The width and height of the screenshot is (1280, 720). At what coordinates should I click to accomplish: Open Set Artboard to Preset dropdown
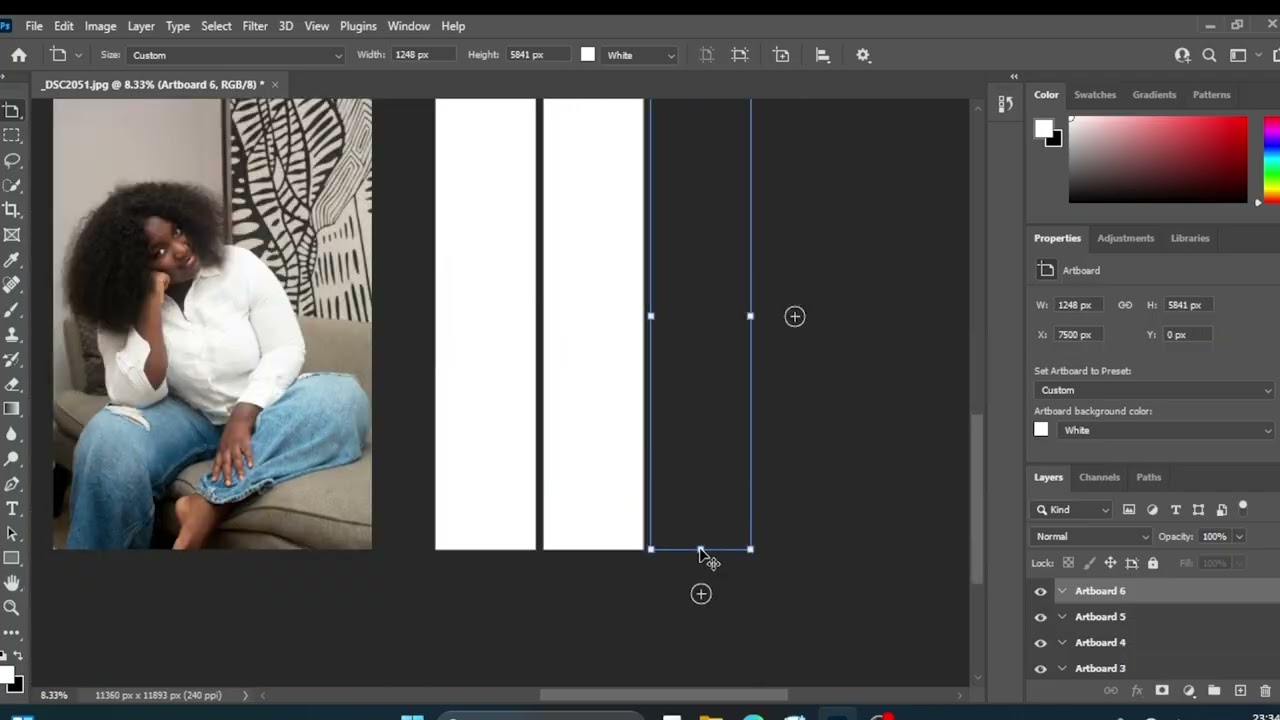(1154, 390)
